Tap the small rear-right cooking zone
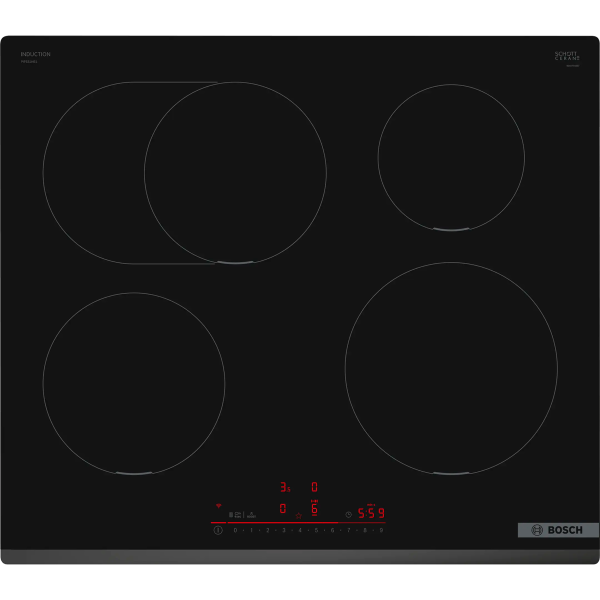 [x=450, y=157]
